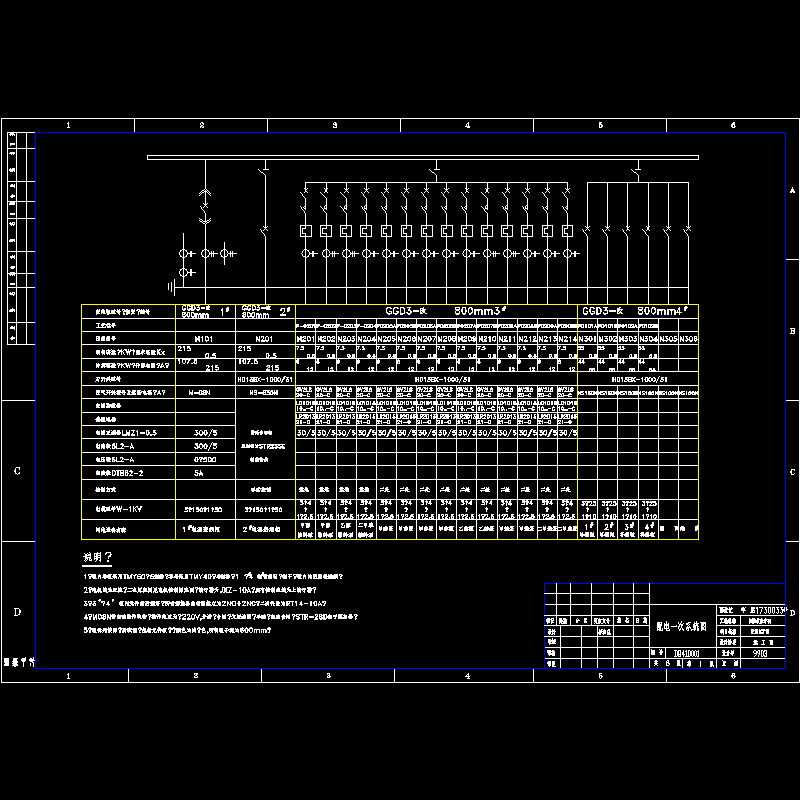Click the ground symbol at left of diagram
The width and height of the screenshot is (800, 800).
[x=171, y=289]
